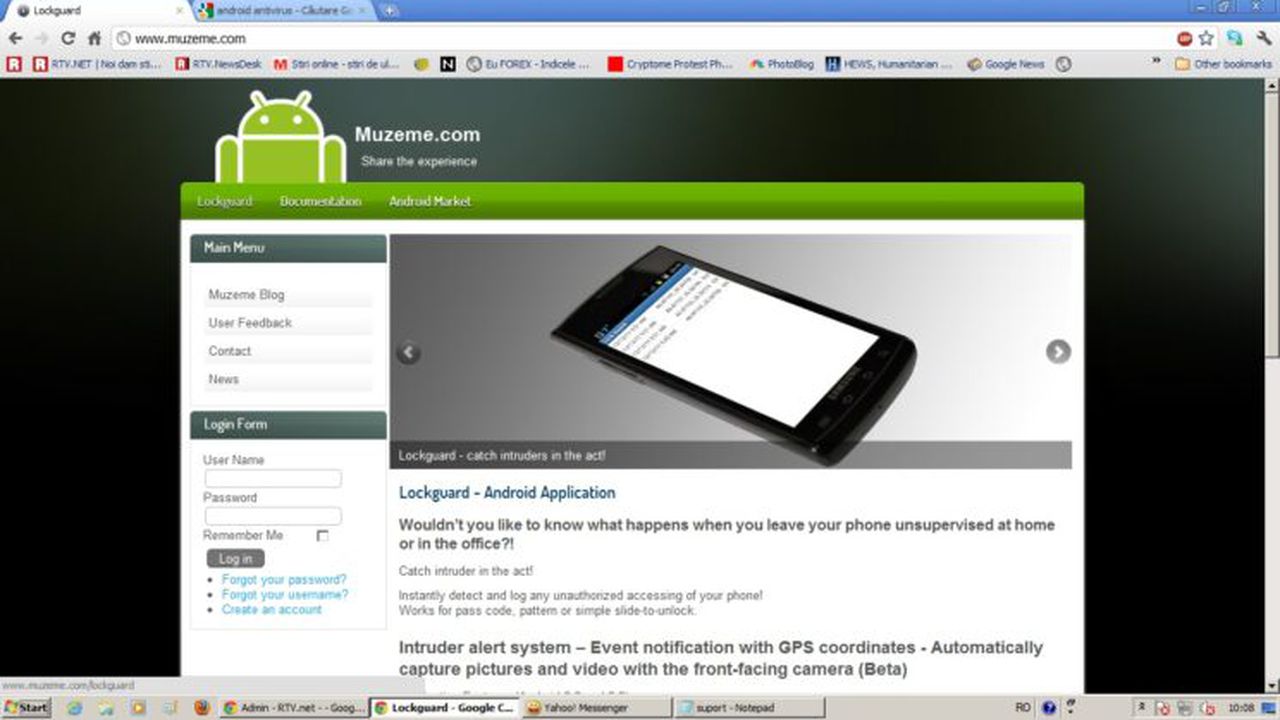
Task: Show previous slide with left arrow
Action: 408,352
